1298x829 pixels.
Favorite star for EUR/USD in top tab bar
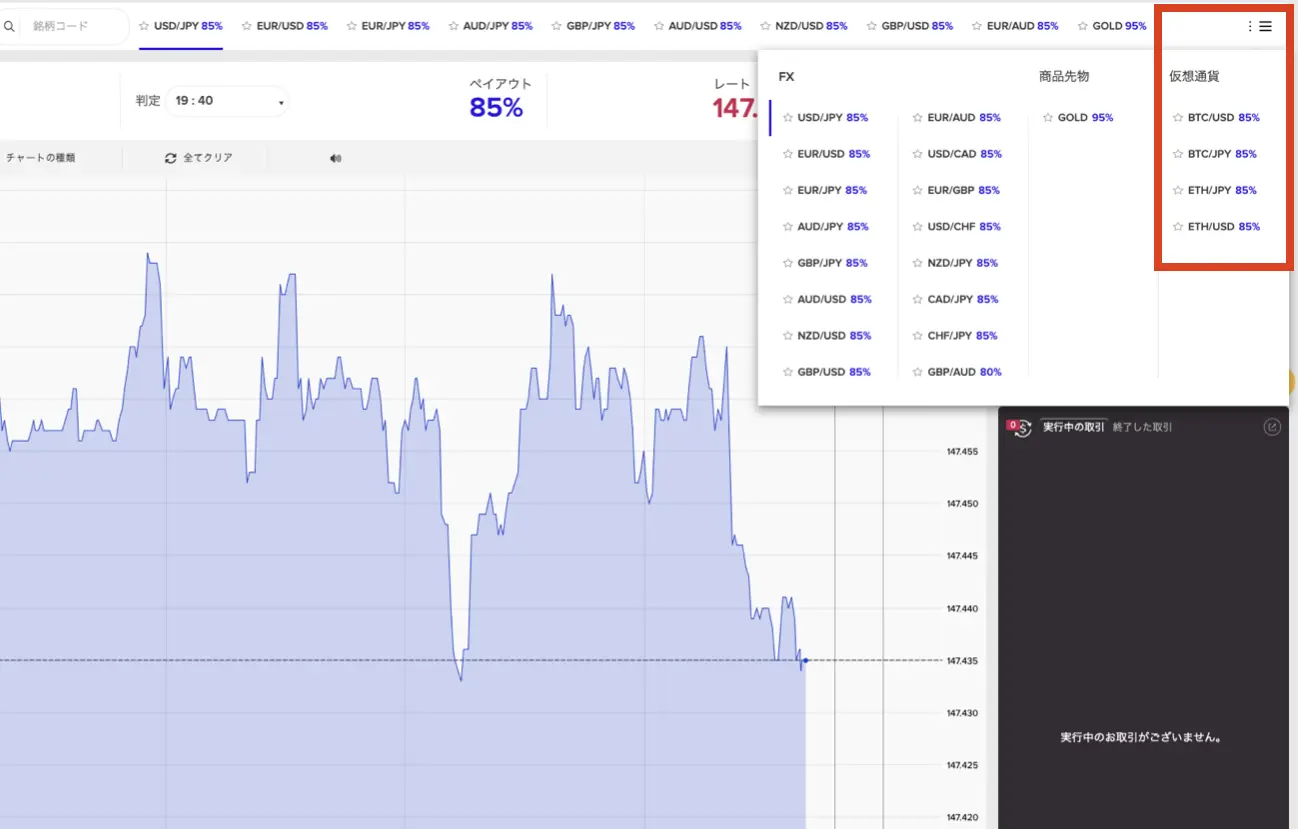point(246,26)
